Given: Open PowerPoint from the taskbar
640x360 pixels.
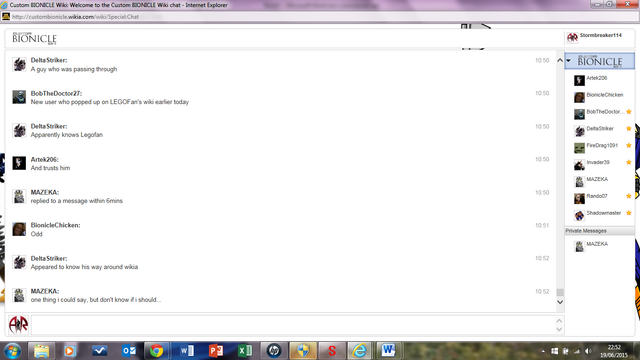Looking at the screenshot, I should click(x=216, y=351).
